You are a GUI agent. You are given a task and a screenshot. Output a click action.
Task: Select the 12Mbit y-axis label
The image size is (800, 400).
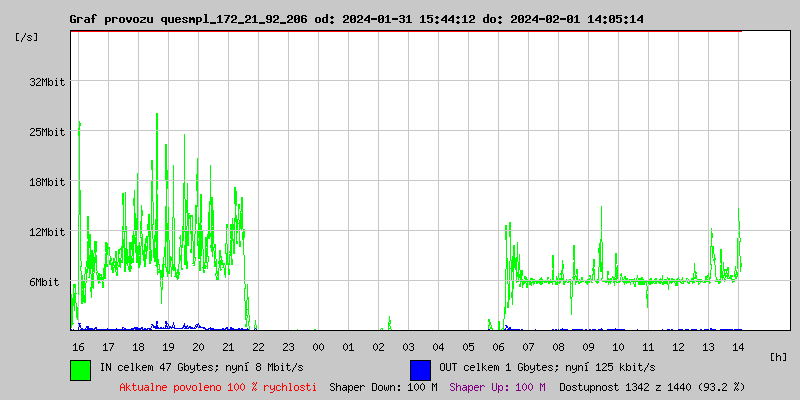[x=47, y=232]
